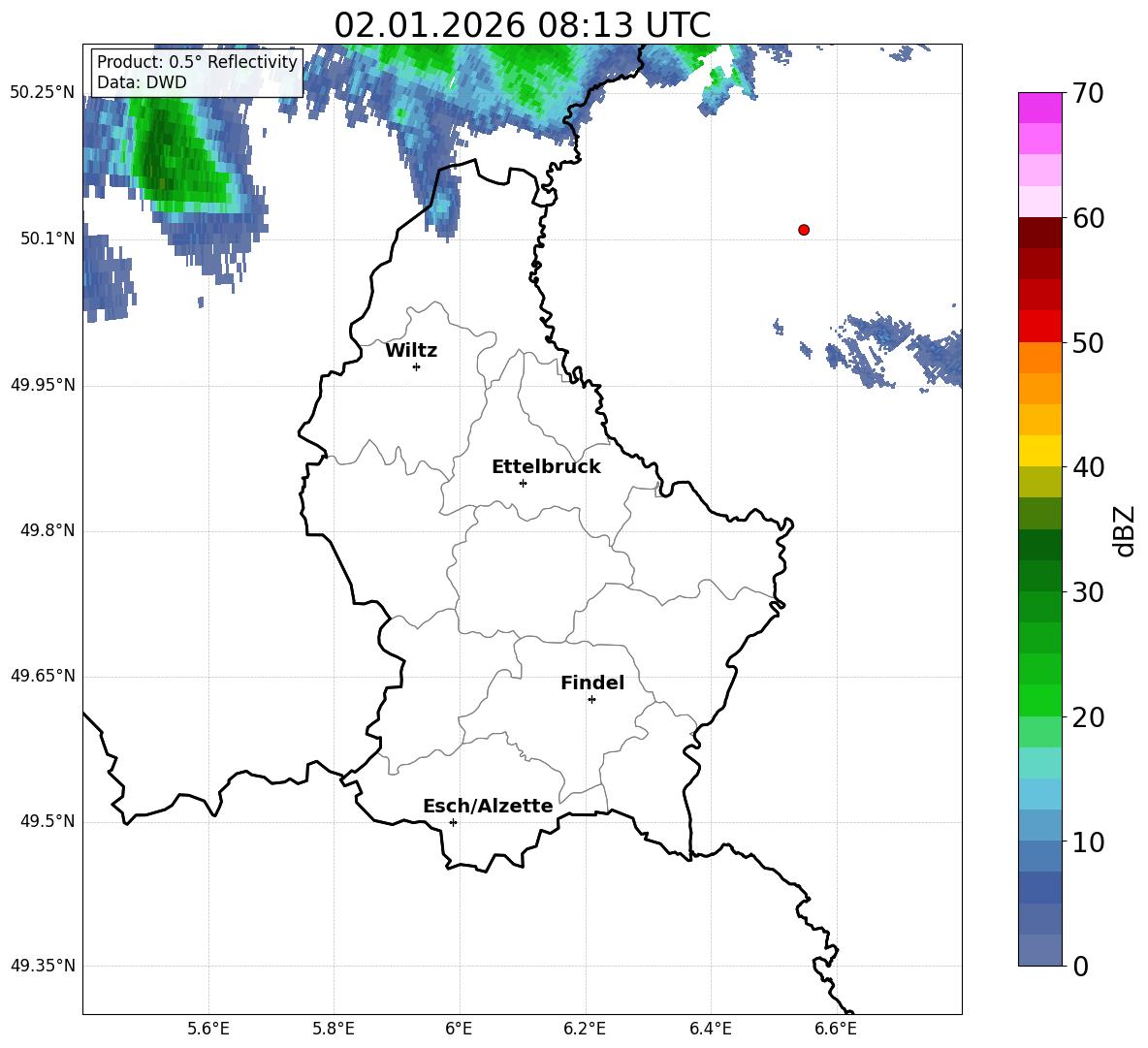Click the Product: 0.5° Reflectivity text
This screenshot has width=1148, height=1048.
coord(197,61)
